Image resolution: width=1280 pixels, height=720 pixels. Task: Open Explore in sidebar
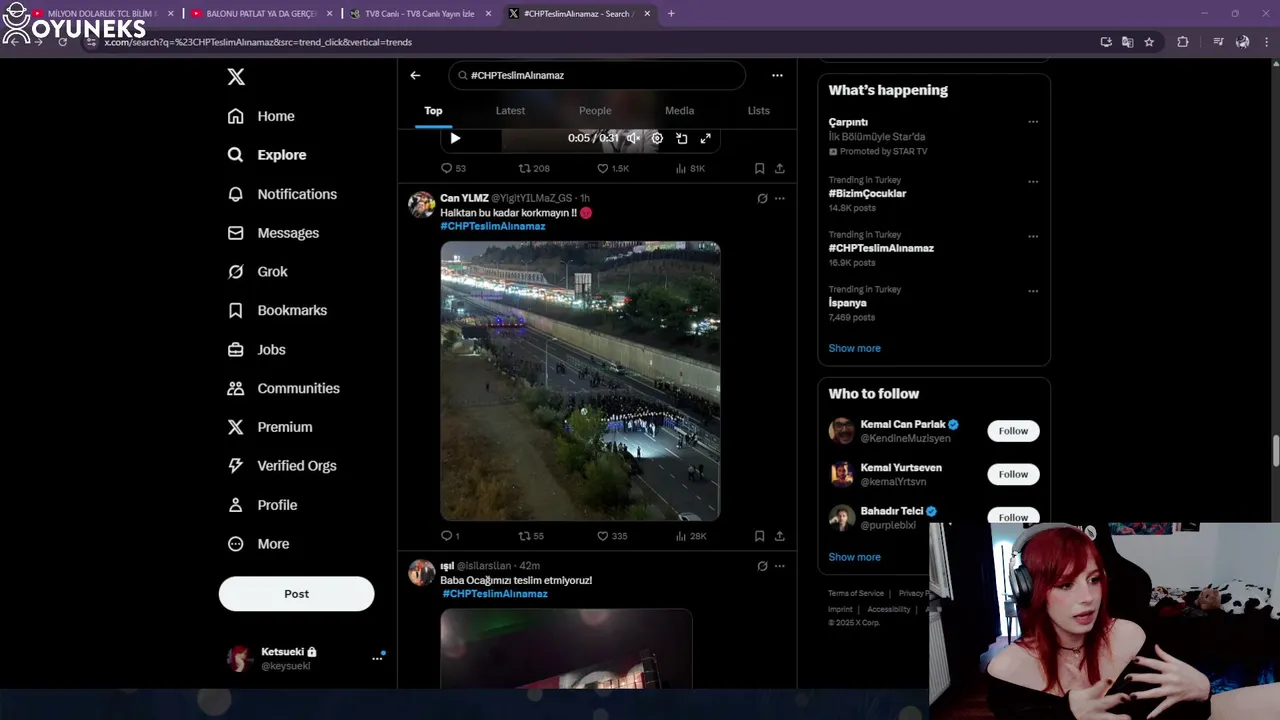pos(267,155)
